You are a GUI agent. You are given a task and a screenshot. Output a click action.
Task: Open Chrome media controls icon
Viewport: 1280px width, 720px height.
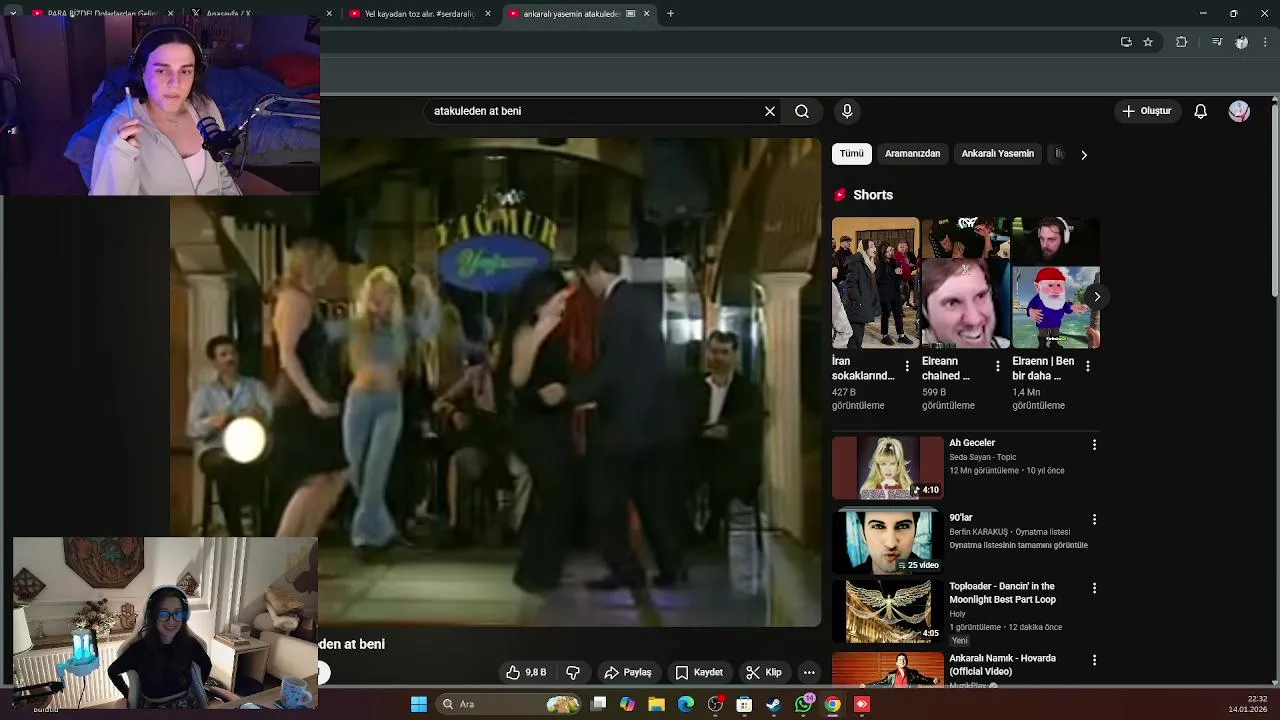[x=1217, y=42]
